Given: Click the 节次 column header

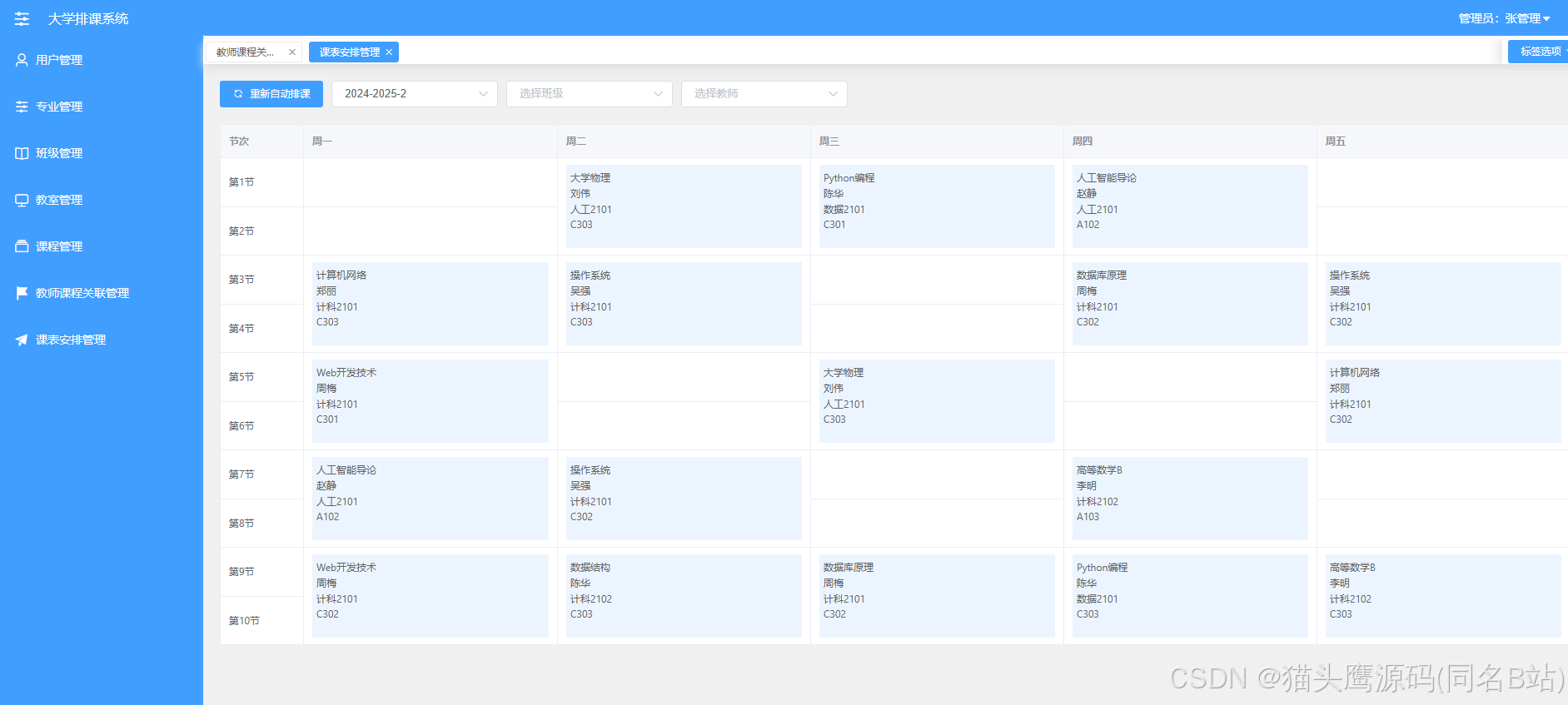Looking at the screenshot, I should 261,141.
